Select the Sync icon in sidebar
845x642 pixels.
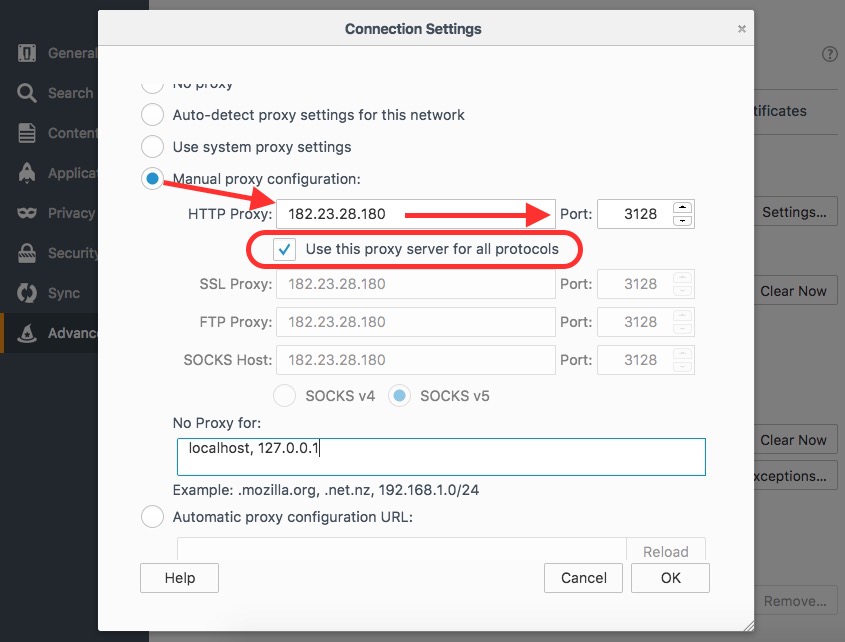(27, 294)
